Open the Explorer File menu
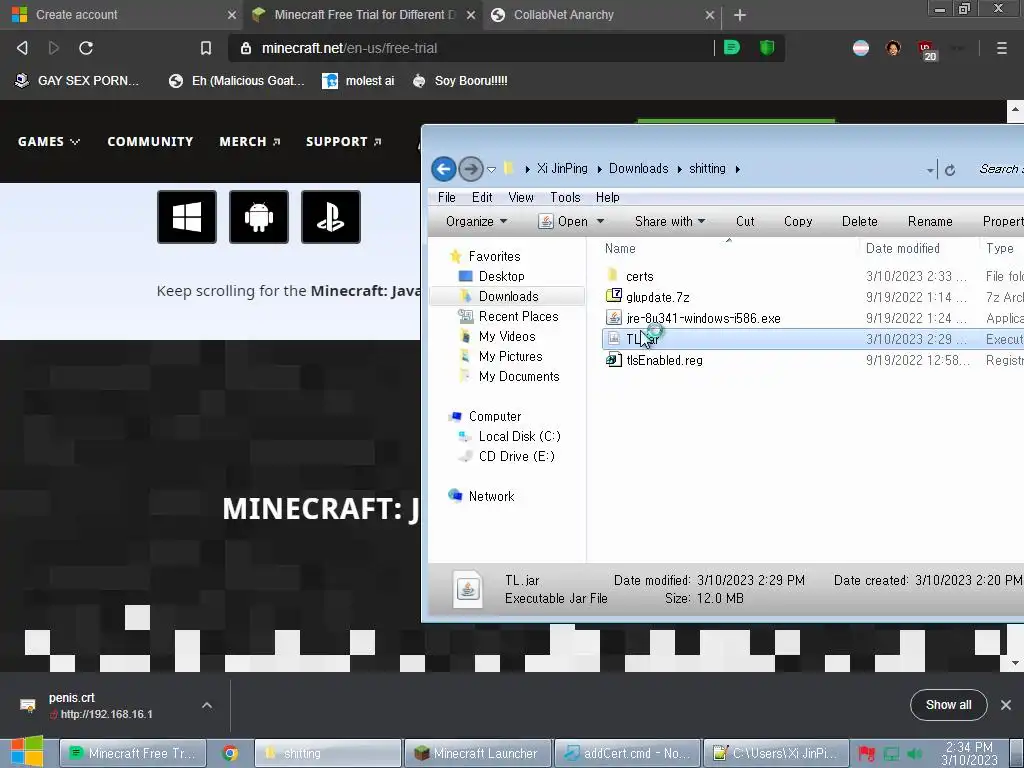This screenshot has height=768, width=1024. click(447, 197)
